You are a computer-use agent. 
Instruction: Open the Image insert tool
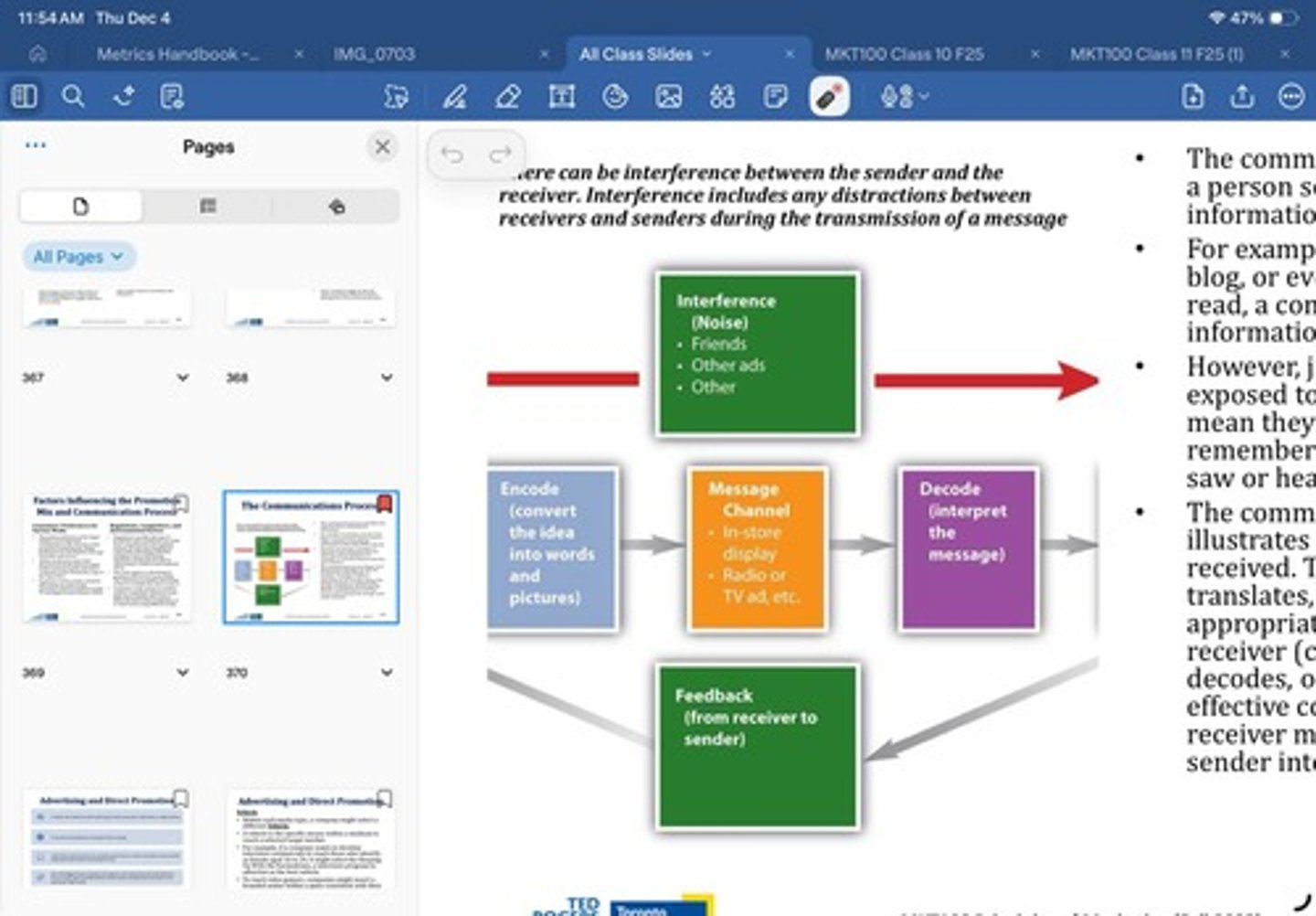pos(669,97)
